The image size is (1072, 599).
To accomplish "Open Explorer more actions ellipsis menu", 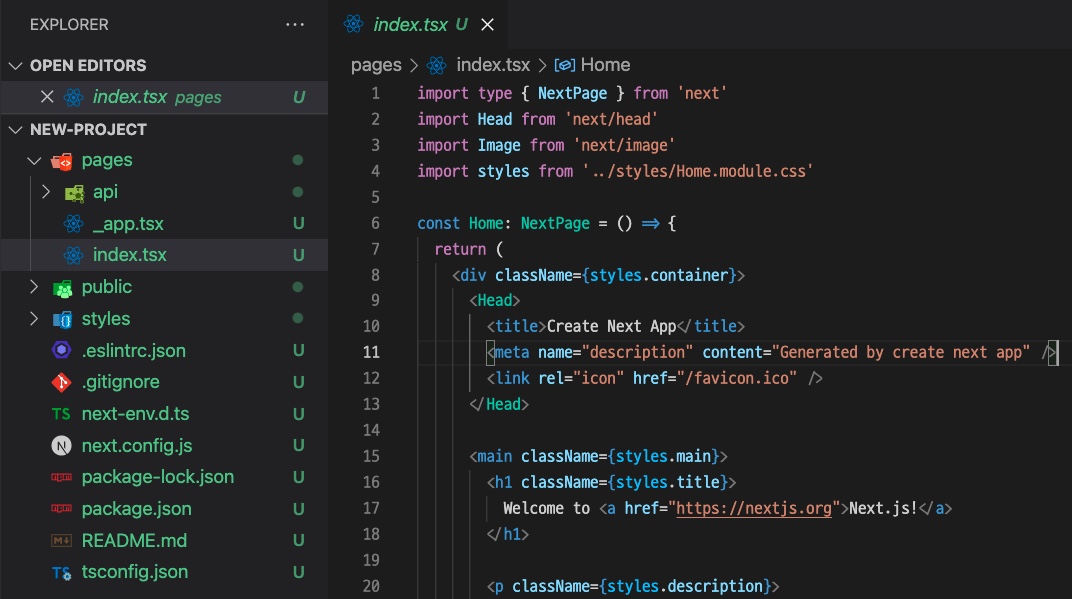I will click(x=295, y=25).
